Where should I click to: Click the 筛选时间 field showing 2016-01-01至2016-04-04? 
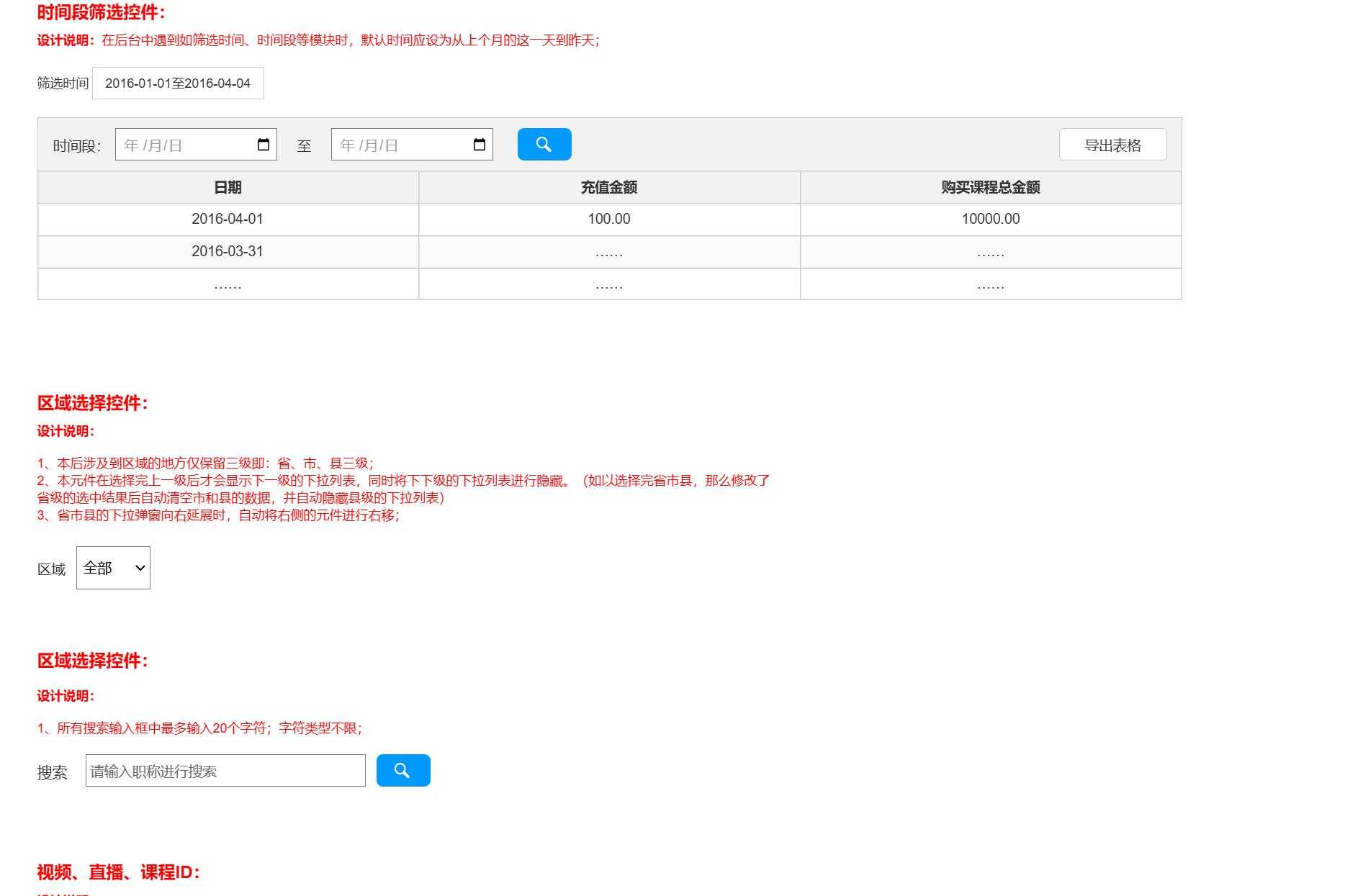(177, 83)
